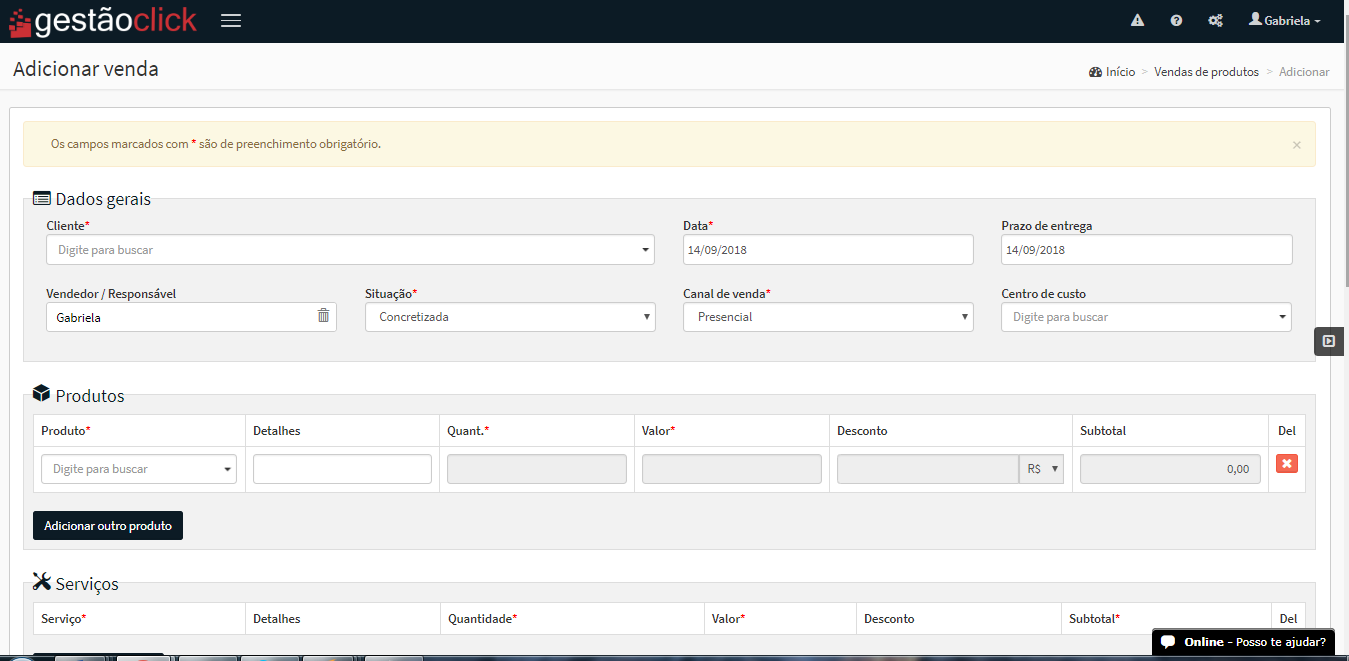Image resolution: width=1349 pixels, height=661 pixels.
Task: Open the side video panel tab
Action: (x=1329, y=341)
